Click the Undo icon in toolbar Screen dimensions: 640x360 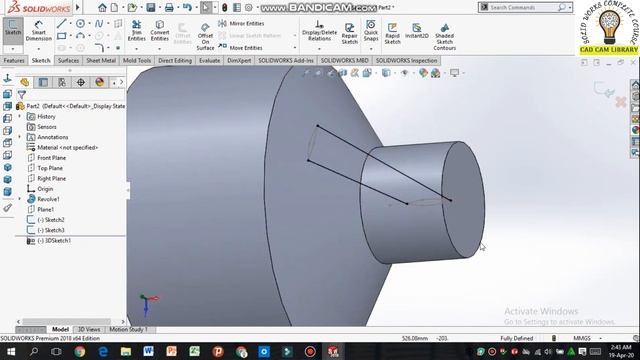[187, 7]
